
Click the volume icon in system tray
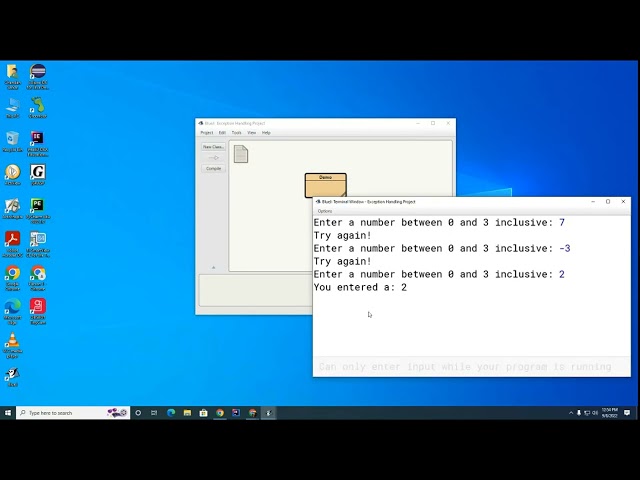point(595,413)
